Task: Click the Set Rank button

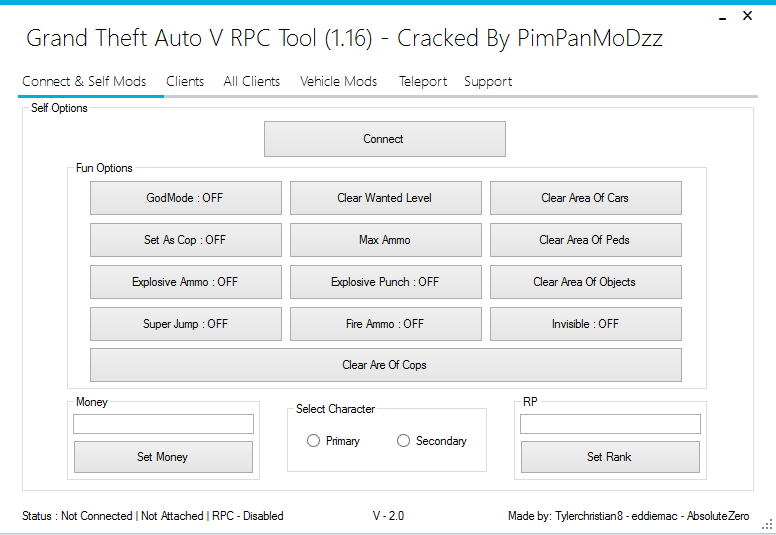Action: point(610,457)
